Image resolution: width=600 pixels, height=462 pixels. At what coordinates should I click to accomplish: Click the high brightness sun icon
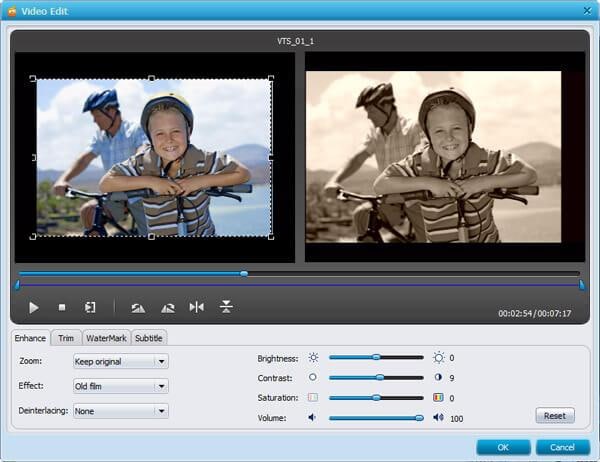(439, 358)
